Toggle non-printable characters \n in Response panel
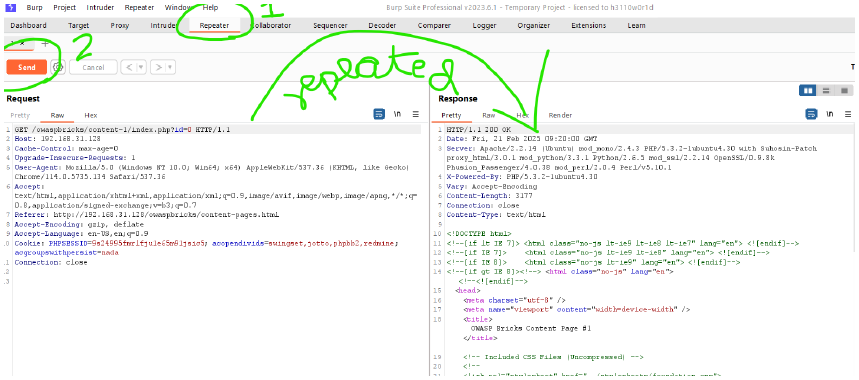The image size is (859, 380). click(x=830, y=114)
